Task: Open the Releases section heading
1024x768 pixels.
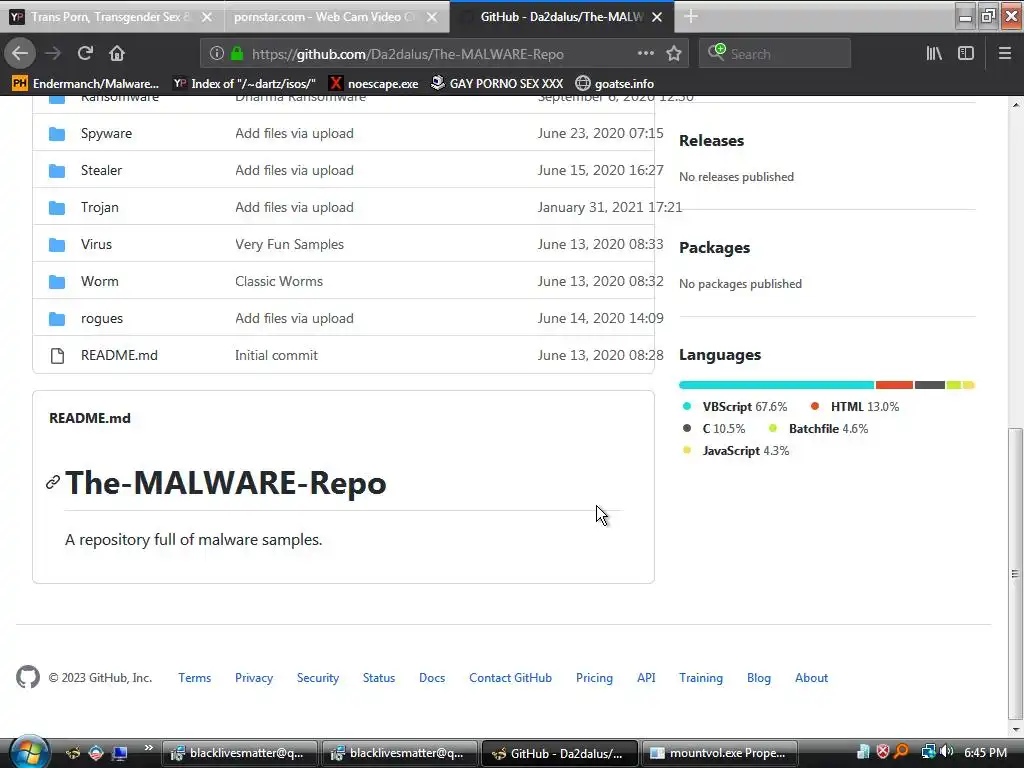Action: coord(711,140)
